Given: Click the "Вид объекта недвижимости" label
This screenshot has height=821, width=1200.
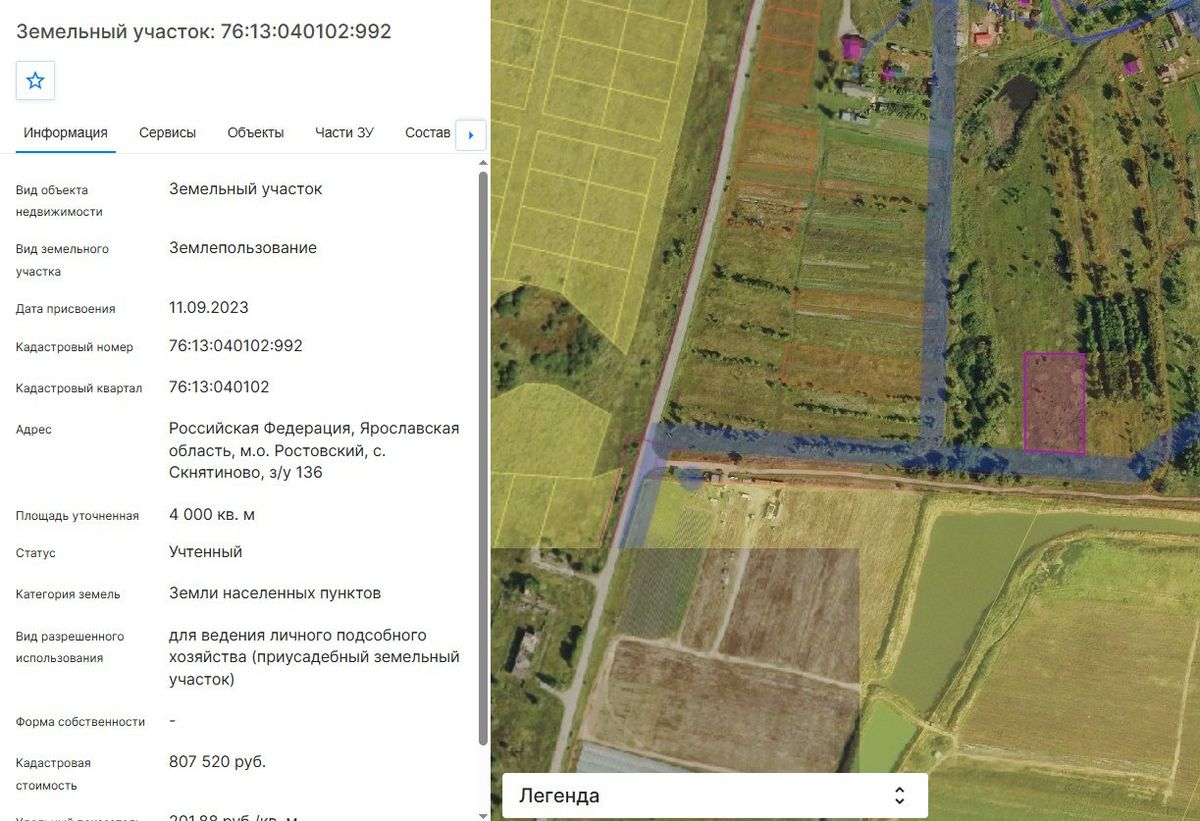Looking at the screenshot, I should click(59, 201).
